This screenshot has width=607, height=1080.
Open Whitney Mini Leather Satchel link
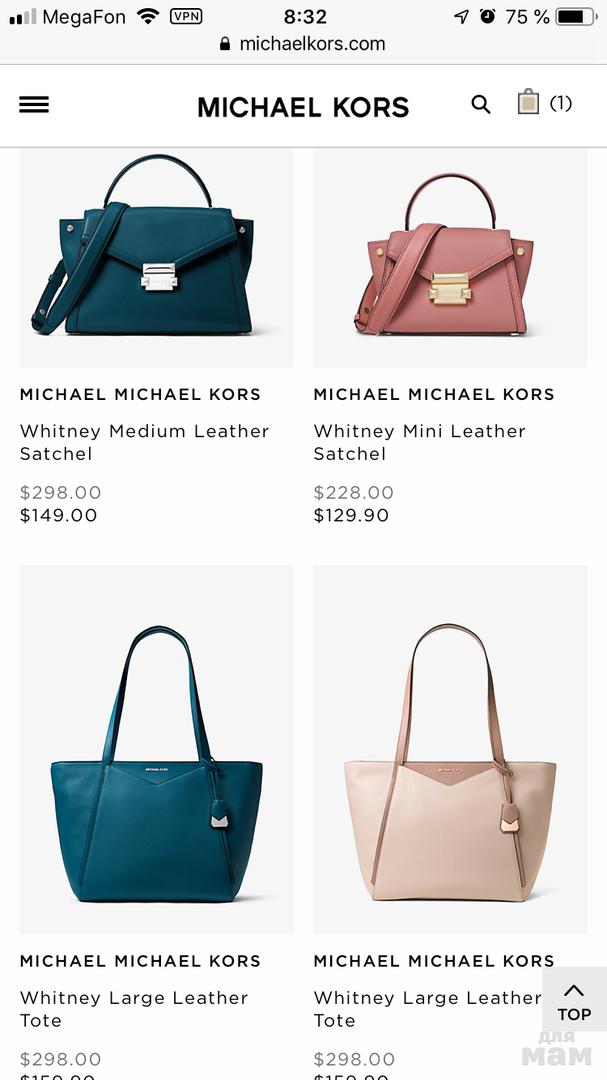pyautogui.click(x=419, y=442)
